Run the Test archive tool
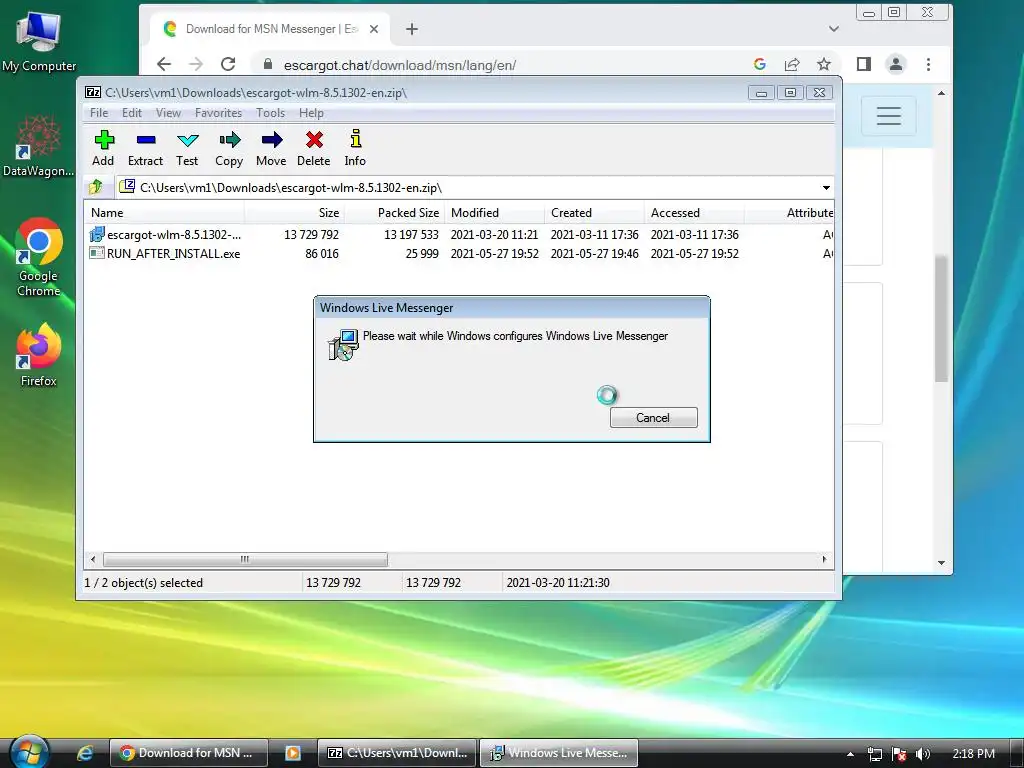Screen dimensions: 1024x768 tap(187, 148)
